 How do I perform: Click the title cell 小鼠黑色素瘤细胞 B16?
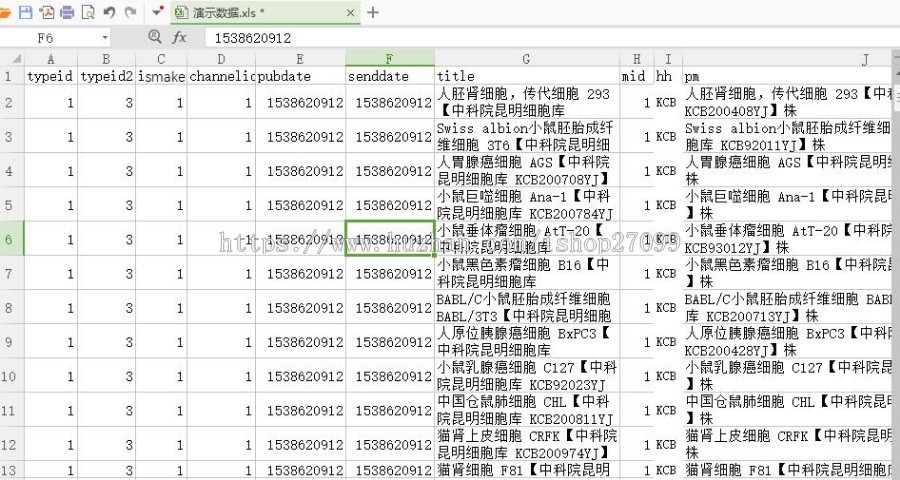pos(526,273)
